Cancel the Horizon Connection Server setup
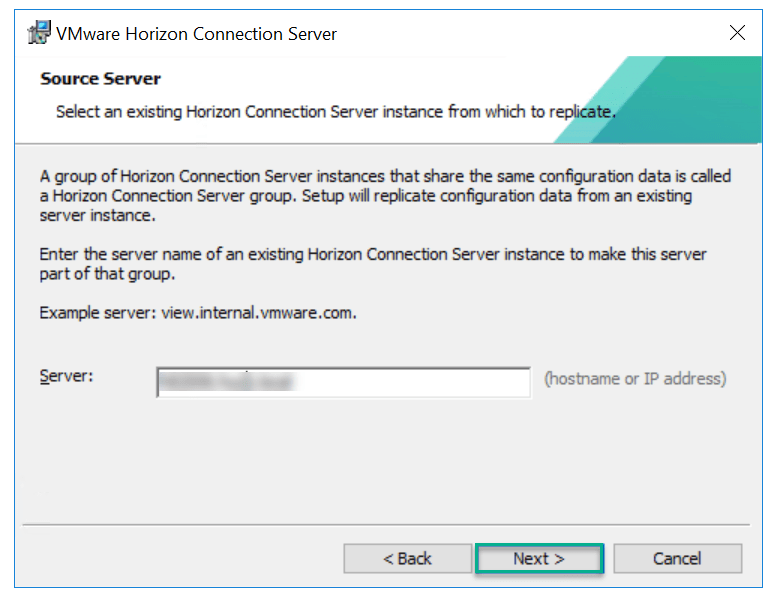774x600 pixels. 677,559
